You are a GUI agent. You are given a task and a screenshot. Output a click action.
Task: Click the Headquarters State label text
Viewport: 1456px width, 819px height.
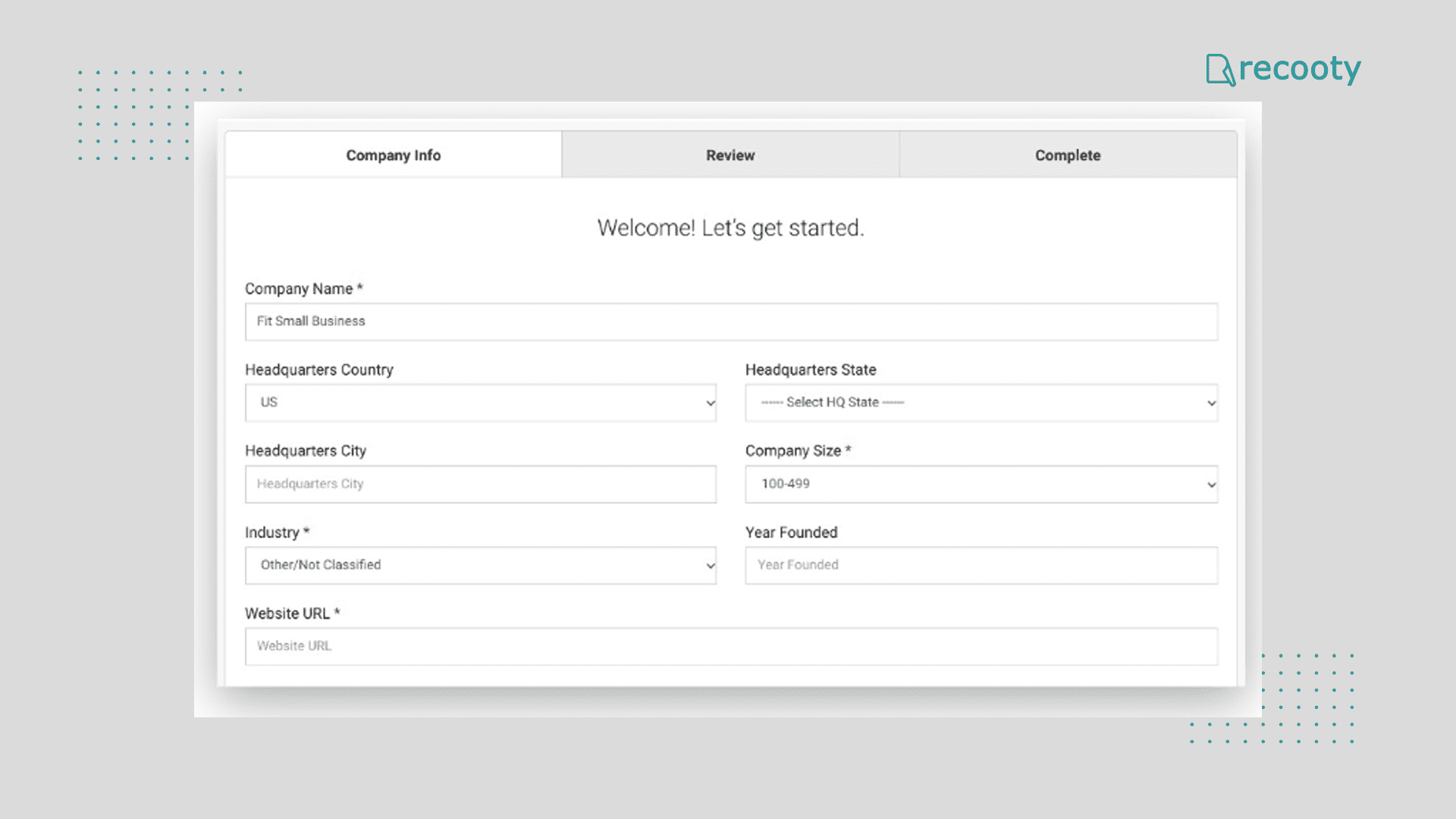[810, 370]
